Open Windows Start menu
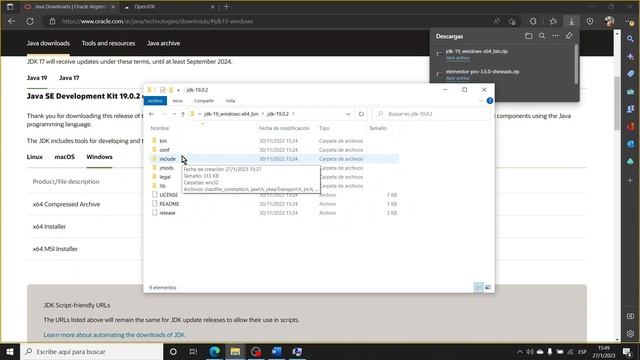640x360 pixels. point(10,351)
